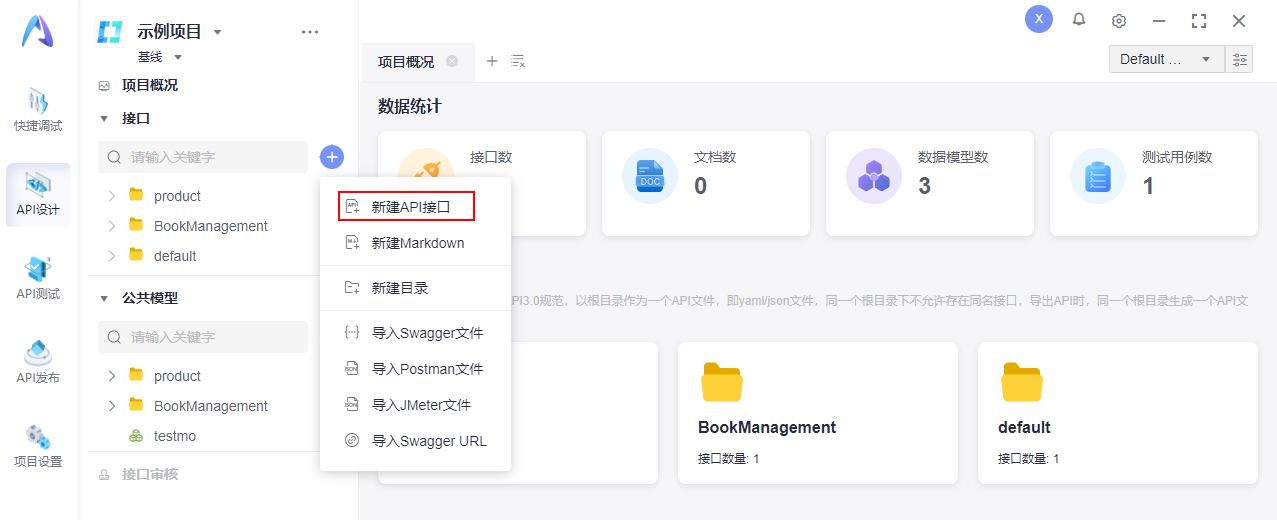Click the 示例项目 project icon

(109, 32)
